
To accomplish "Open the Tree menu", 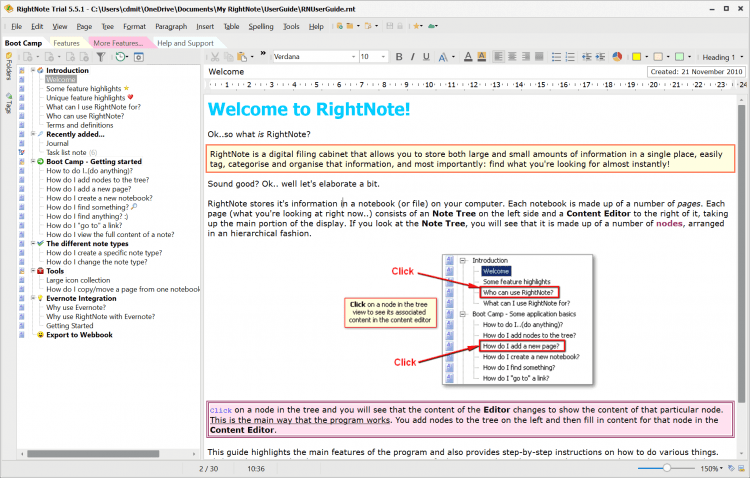I will click(x=108, y=26).
